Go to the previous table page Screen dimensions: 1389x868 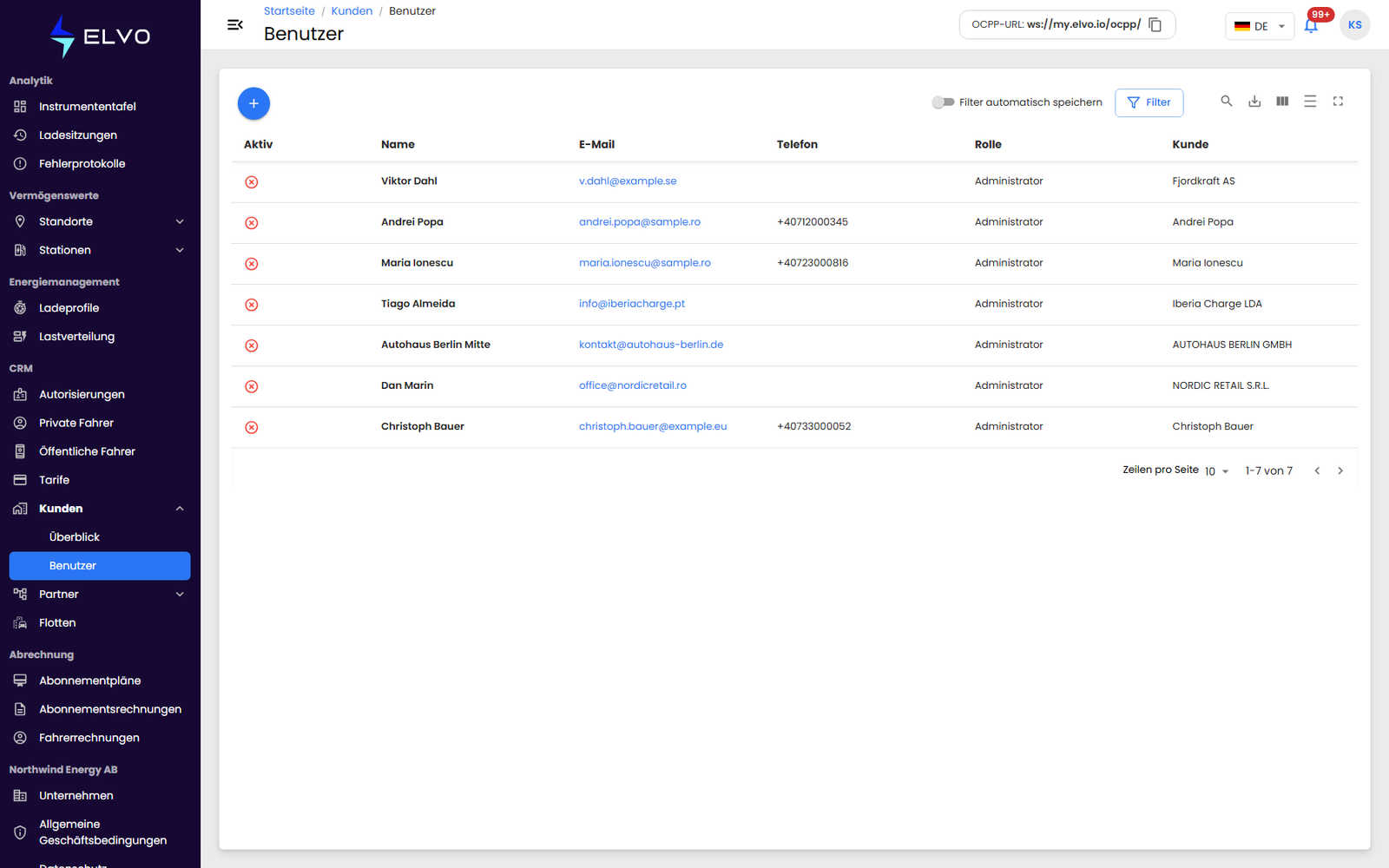[1317, 470]
